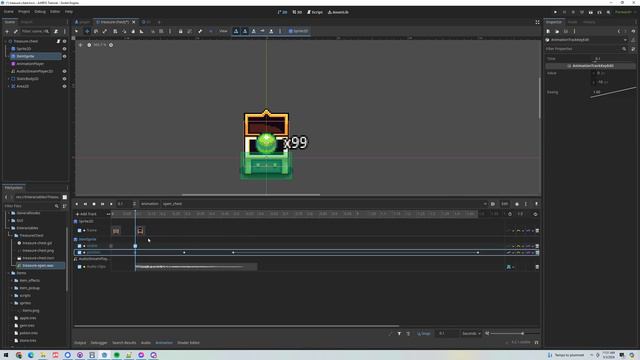Open the Debugger bottom panel
The width and height of the screenshot is (640, 360).
99,343
